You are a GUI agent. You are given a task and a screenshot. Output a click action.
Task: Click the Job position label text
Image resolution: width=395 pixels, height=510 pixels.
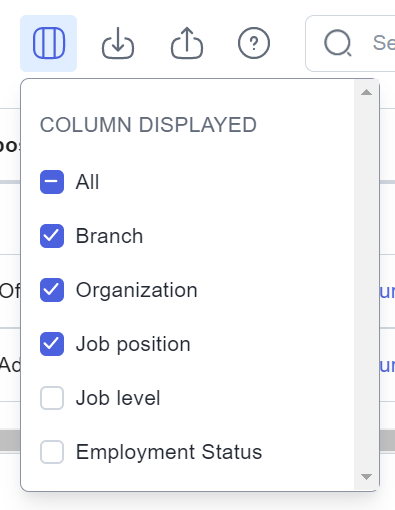[133, 344]
